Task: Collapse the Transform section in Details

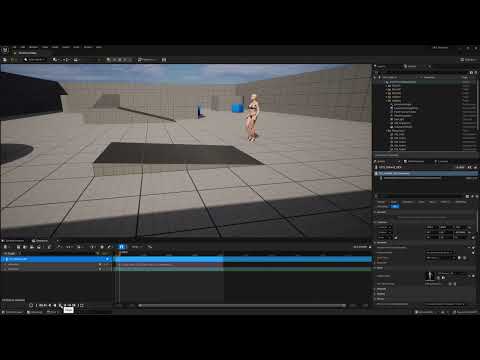Action: (376, 222)
